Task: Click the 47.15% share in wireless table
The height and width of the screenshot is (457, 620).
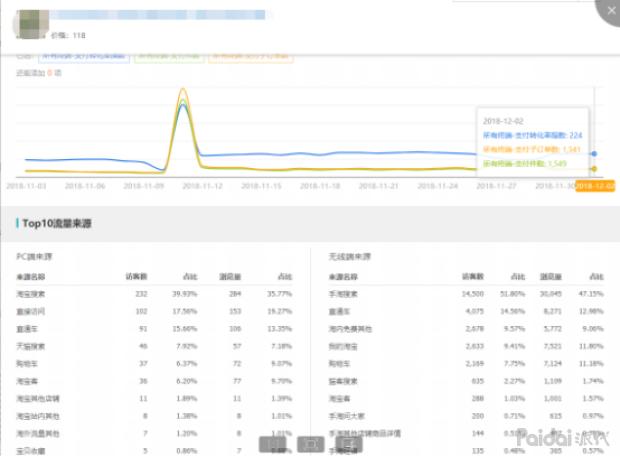Action: click(x=591, y=294)
